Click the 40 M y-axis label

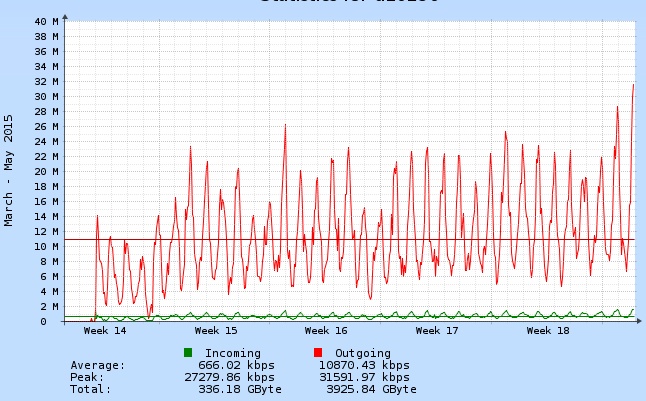45,21
